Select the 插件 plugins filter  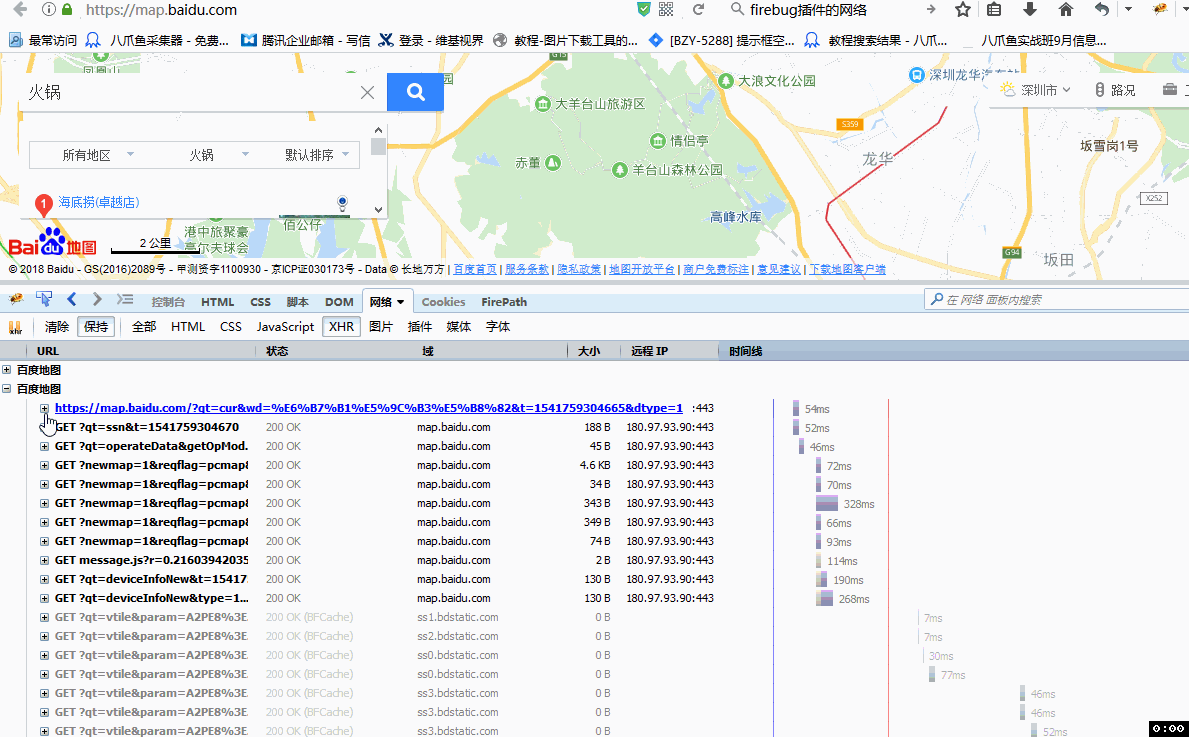[419, 327]
